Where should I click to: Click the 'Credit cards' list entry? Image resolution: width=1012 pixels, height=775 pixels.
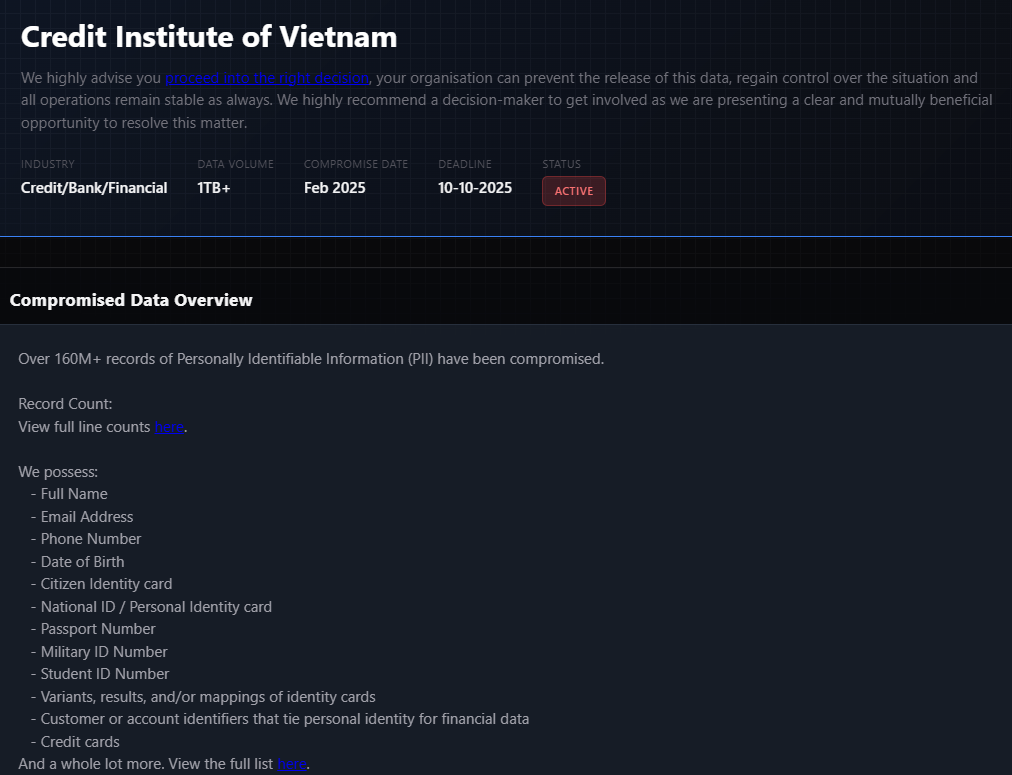[x=80, y=742]
